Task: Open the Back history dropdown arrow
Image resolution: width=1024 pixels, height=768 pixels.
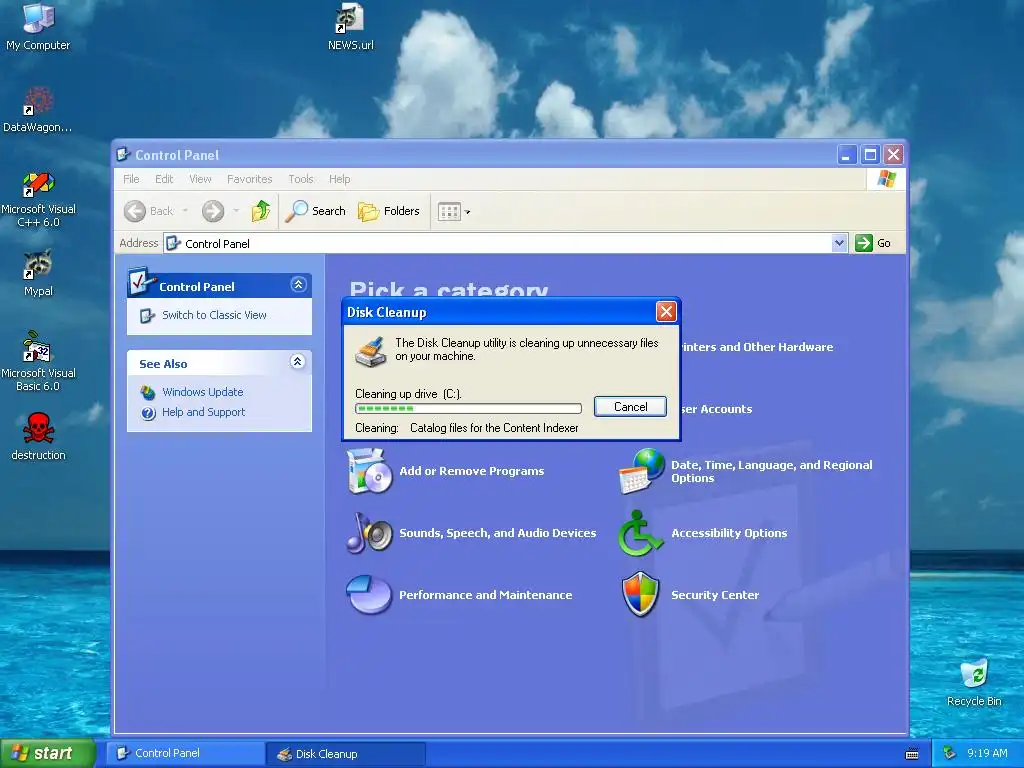Action: (185, 210)
